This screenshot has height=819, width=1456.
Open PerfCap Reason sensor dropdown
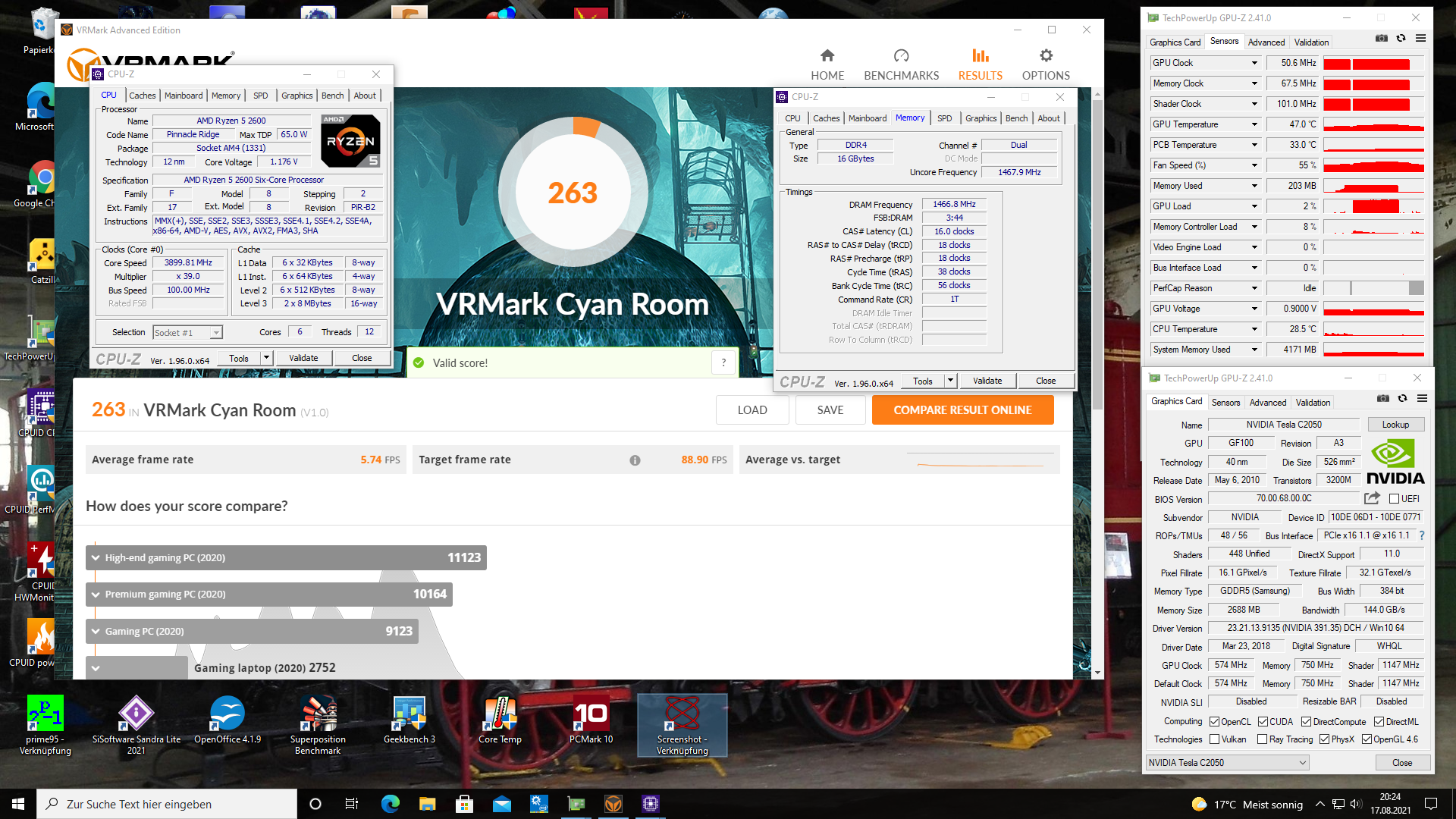1254,288
